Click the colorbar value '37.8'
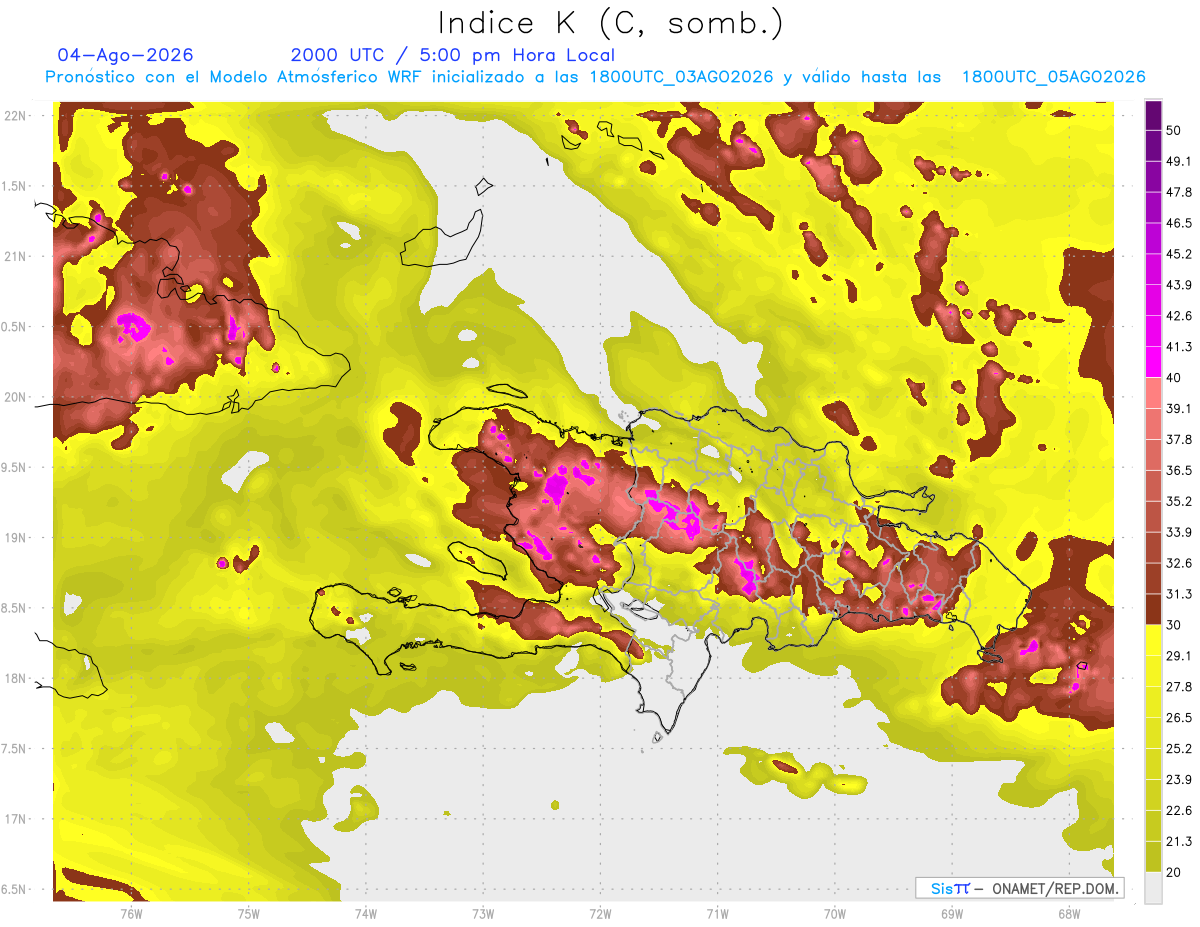 tap(1179, 439)
